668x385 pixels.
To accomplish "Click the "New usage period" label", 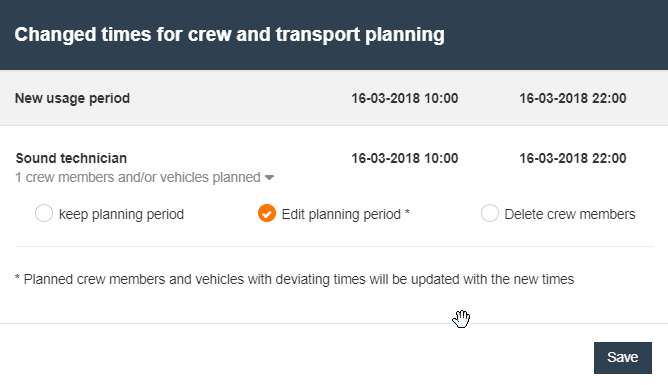I will click(x=72, y=98).
